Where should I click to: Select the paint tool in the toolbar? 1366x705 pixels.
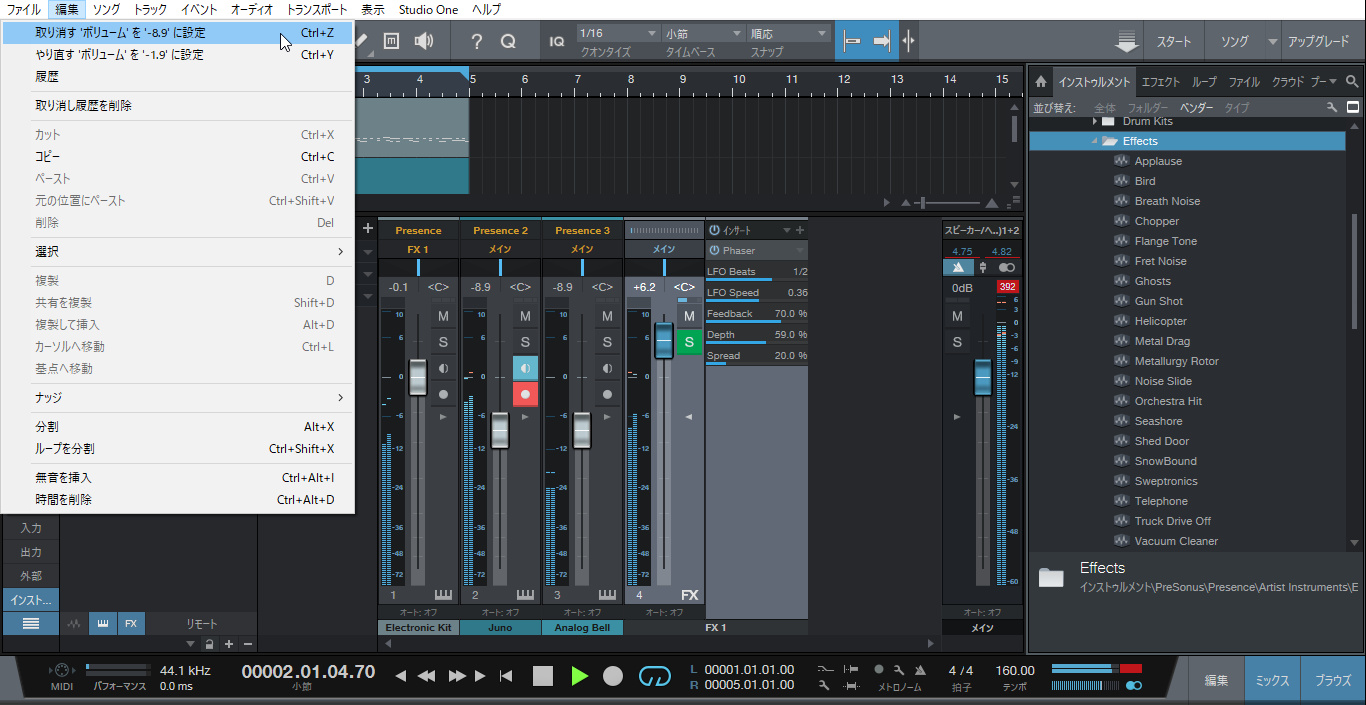pos(362,40)
